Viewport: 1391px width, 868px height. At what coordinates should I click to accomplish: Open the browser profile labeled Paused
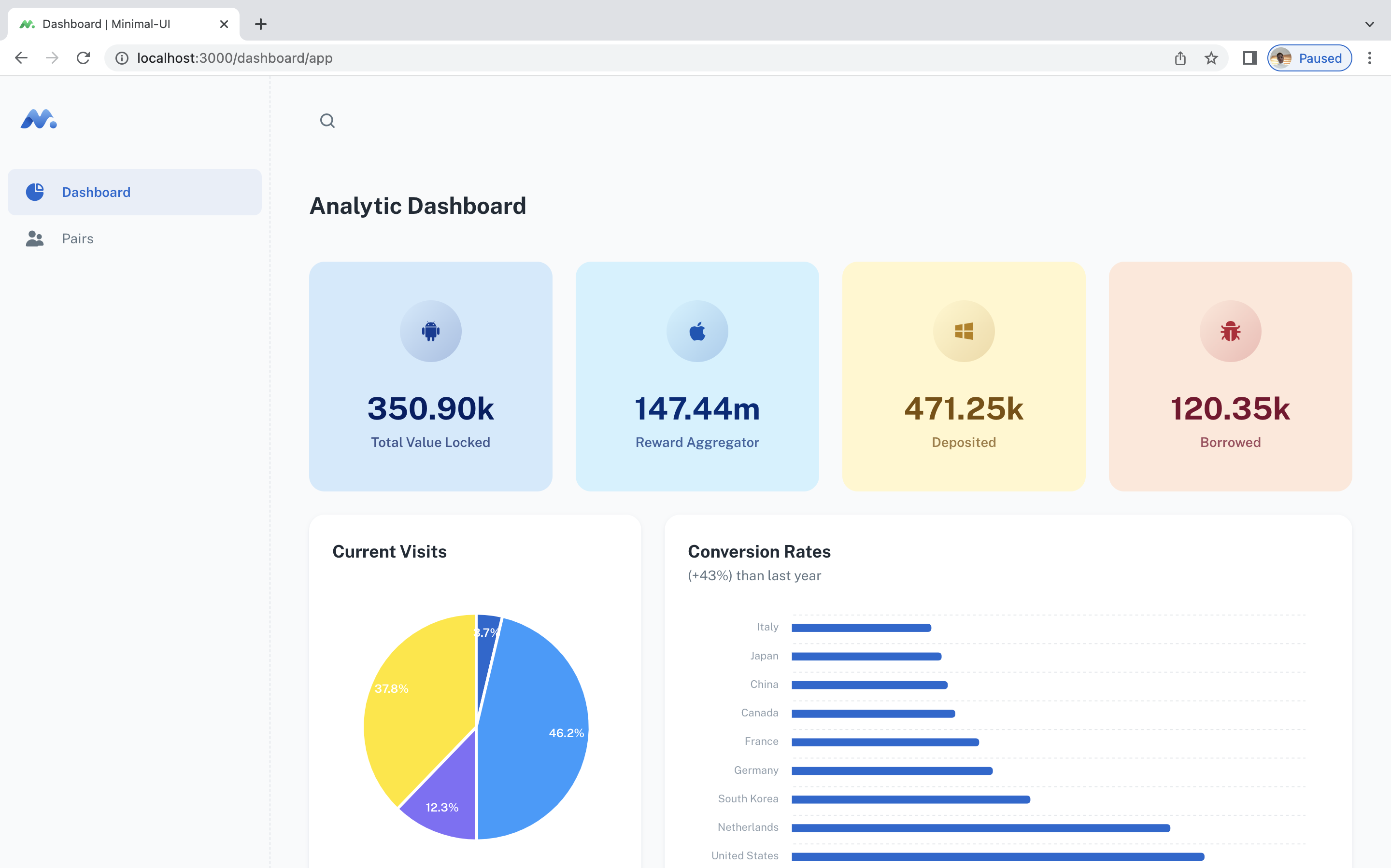click(1309, 58)
